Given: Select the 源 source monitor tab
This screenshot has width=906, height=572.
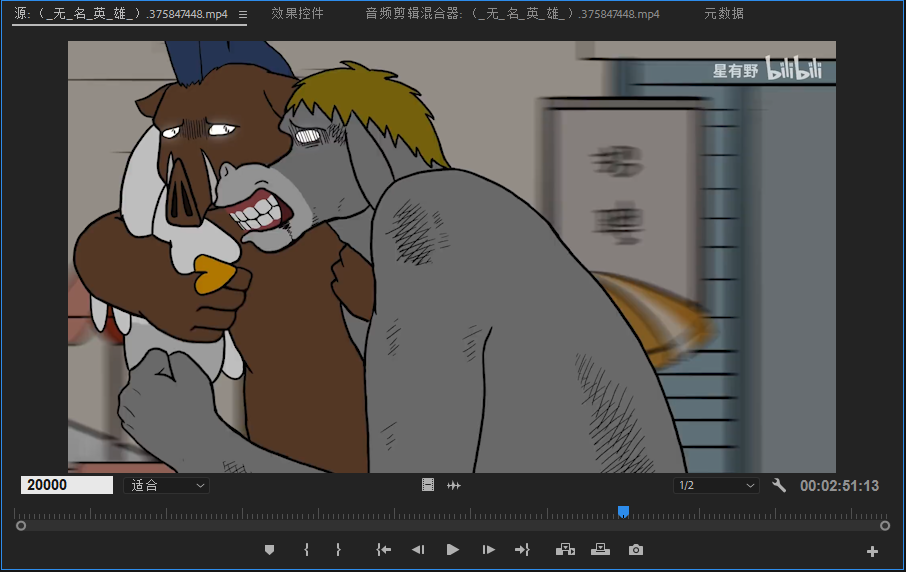Looking at the screenshot, I should coord(121,13).
